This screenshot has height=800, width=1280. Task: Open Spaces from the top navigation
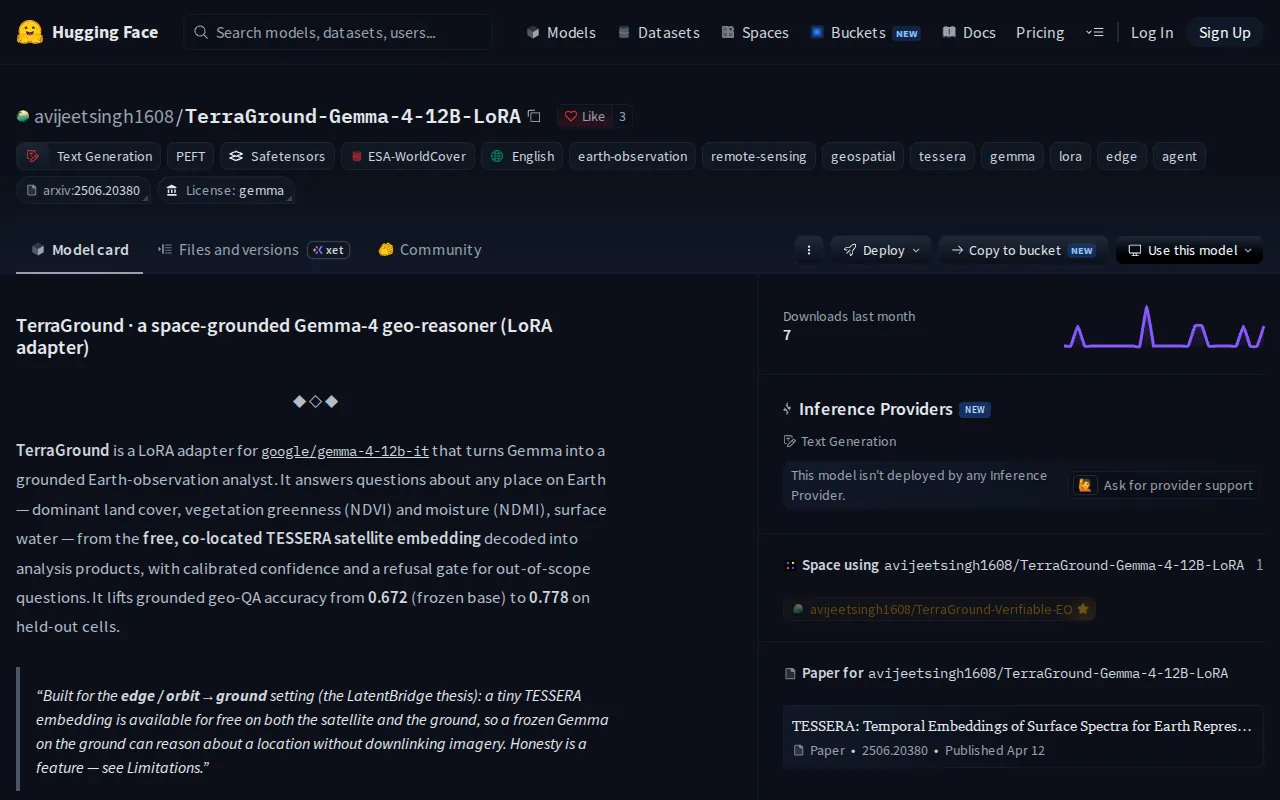[x=755, y=32]
